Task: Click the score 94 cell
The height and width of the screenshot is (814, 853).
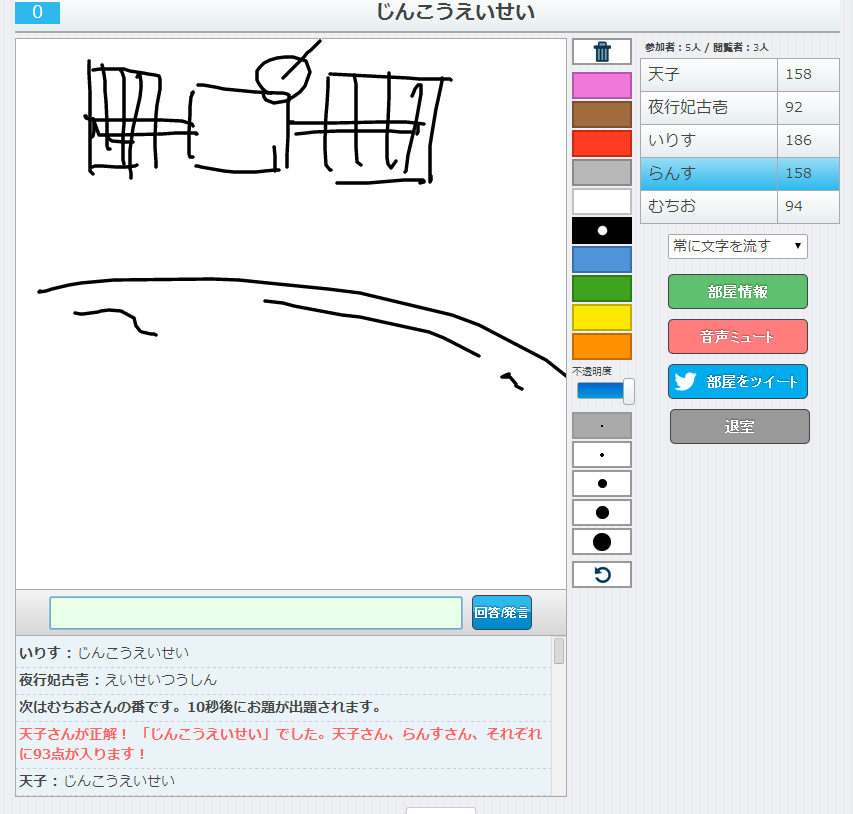Action: pyautogui.click(x=808, y=206)
